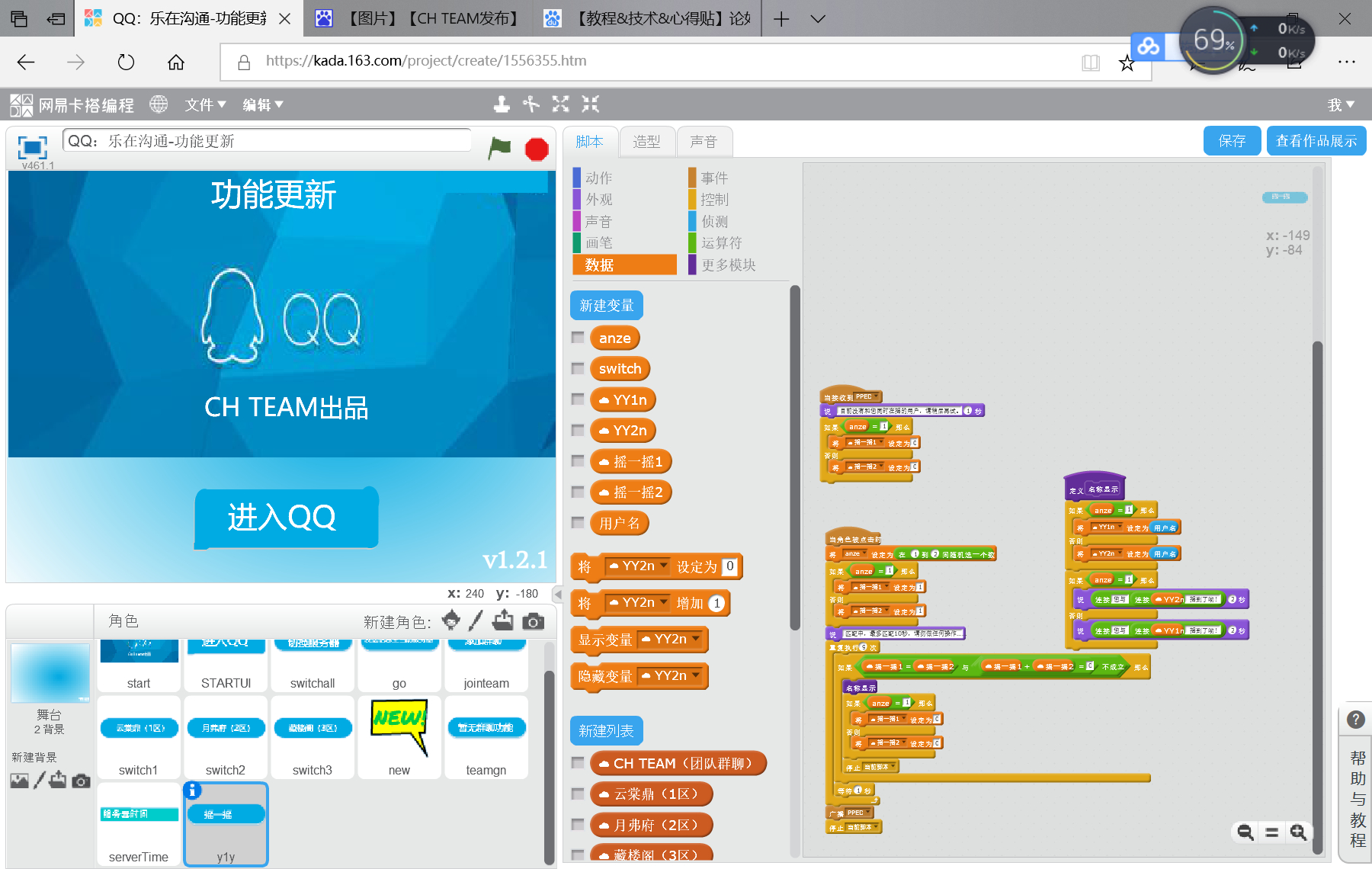Zoom out the script area

tap(1245, 832)
